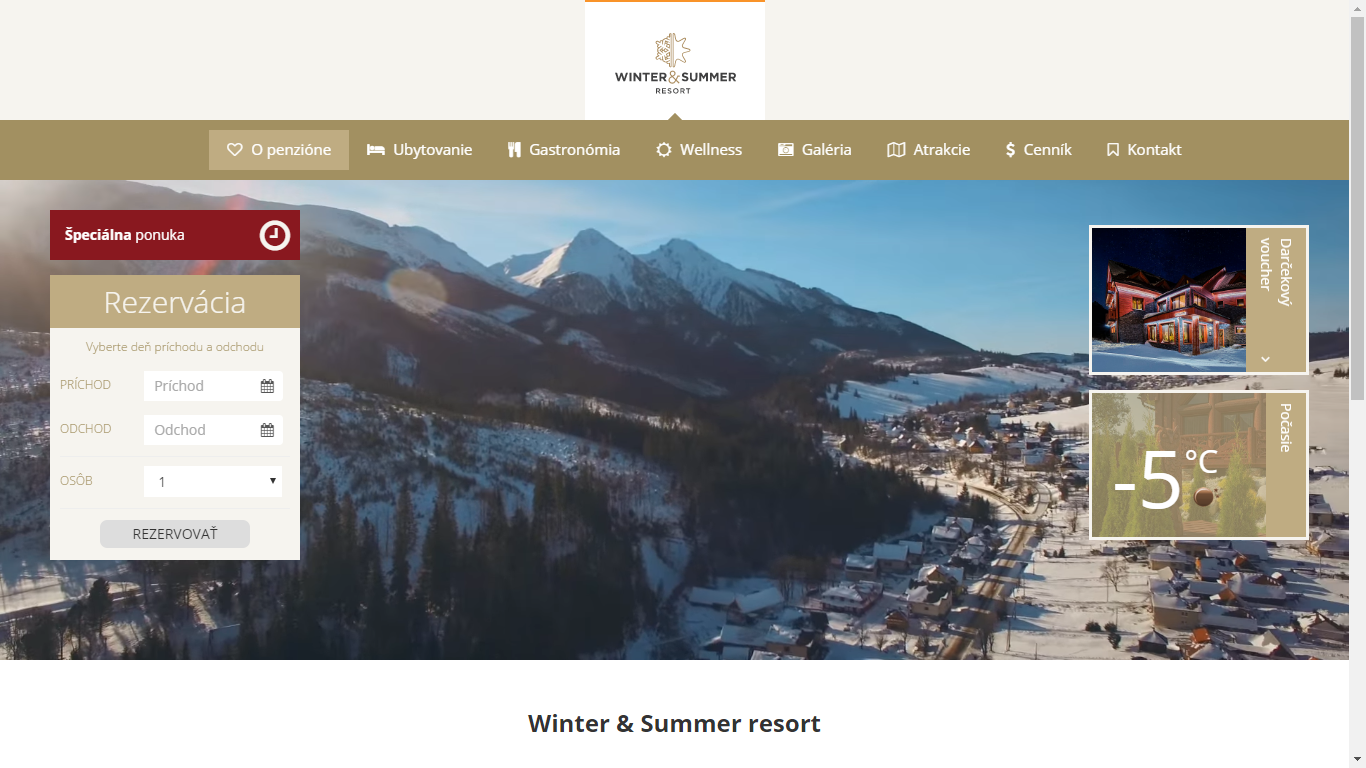Click the cutlery icon beside Gastronómia
This screenshot has height=768, width=1366.
pyautogui.click(x=514, y=150)
